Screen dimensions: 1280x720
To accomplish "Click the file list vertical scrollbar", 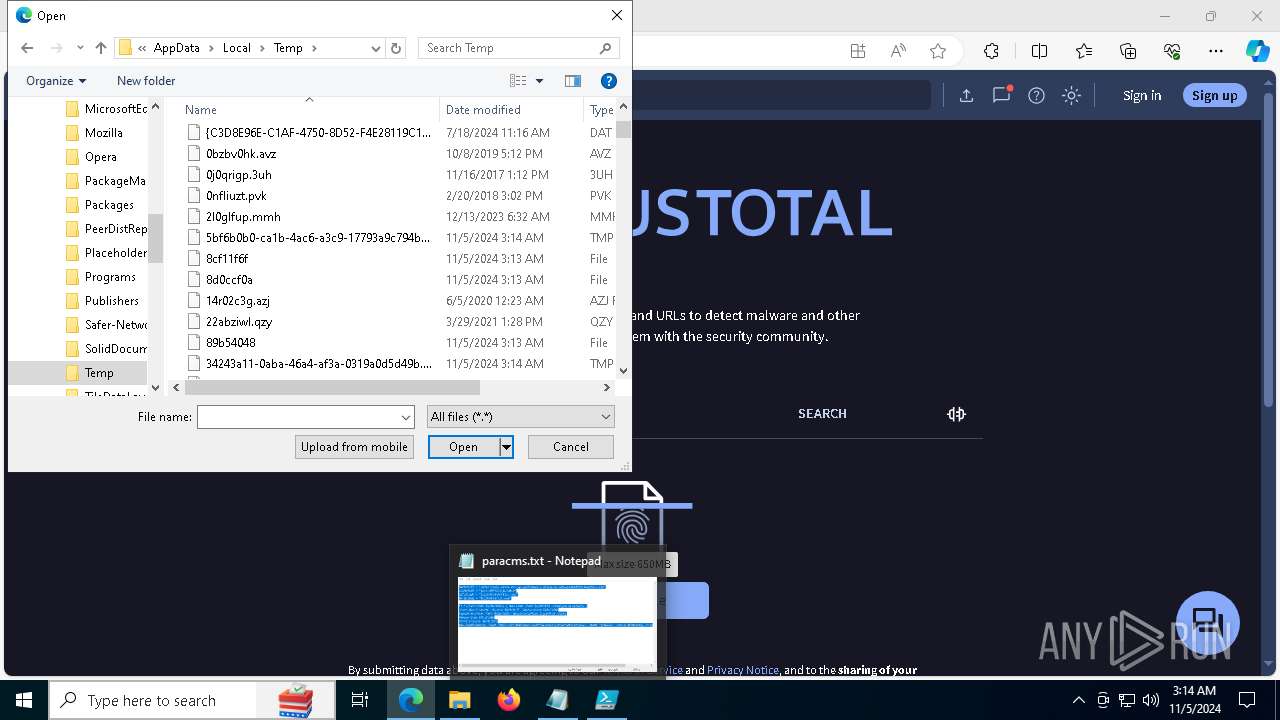I will pos(624,130).
